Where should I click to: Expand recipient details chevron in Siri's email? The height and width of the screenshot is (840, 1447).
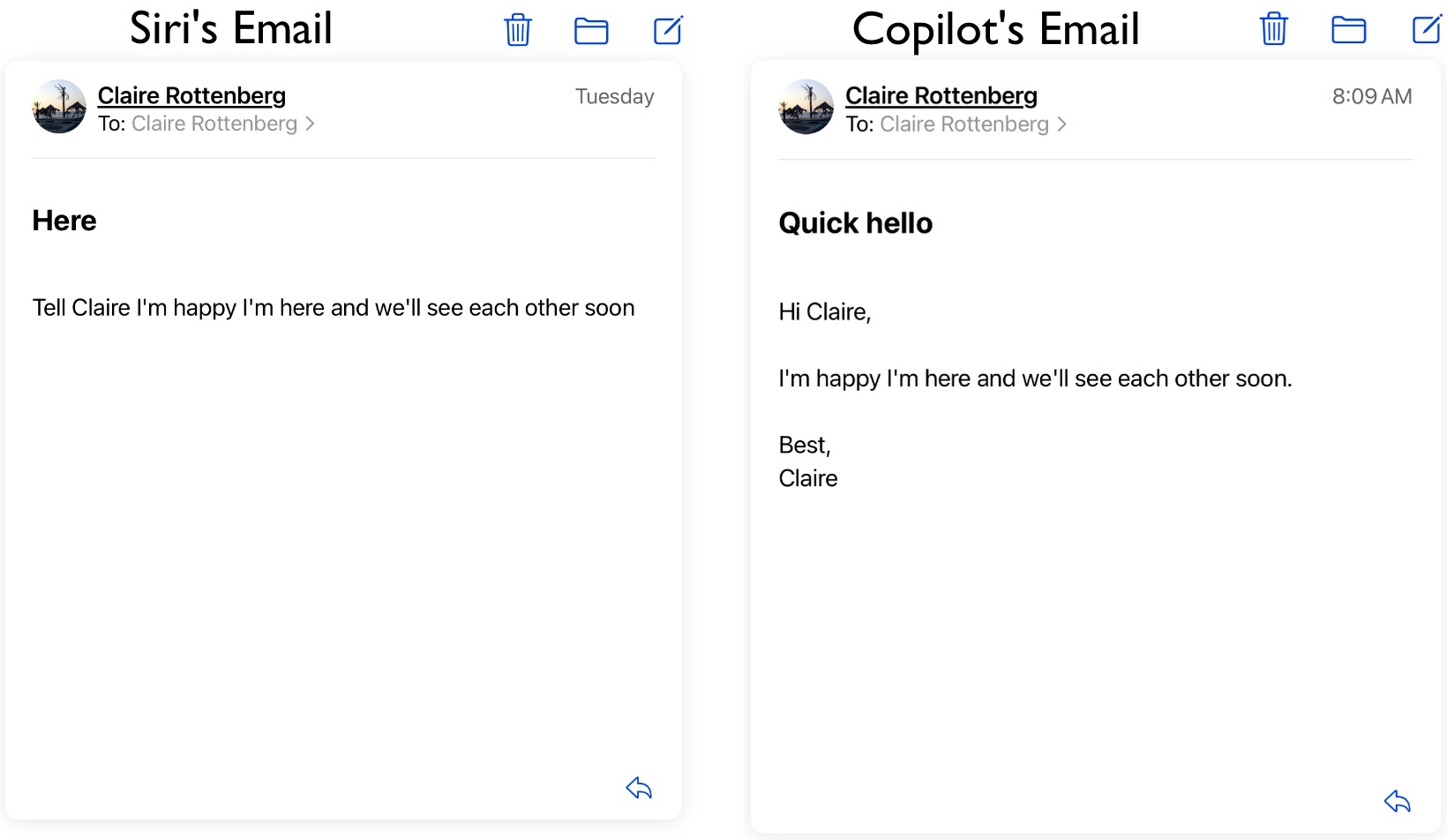[311, 124]
